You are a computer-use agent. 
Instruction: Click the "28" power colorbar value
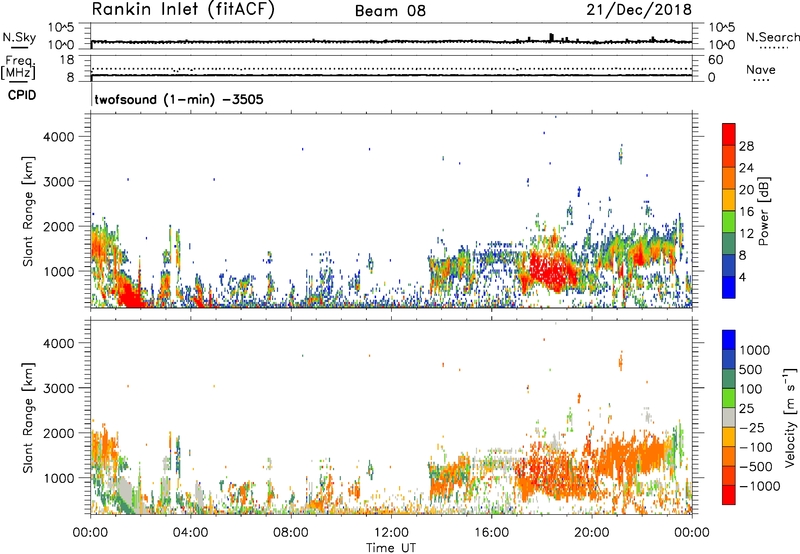pyautogui.click(x=746, y=146)
